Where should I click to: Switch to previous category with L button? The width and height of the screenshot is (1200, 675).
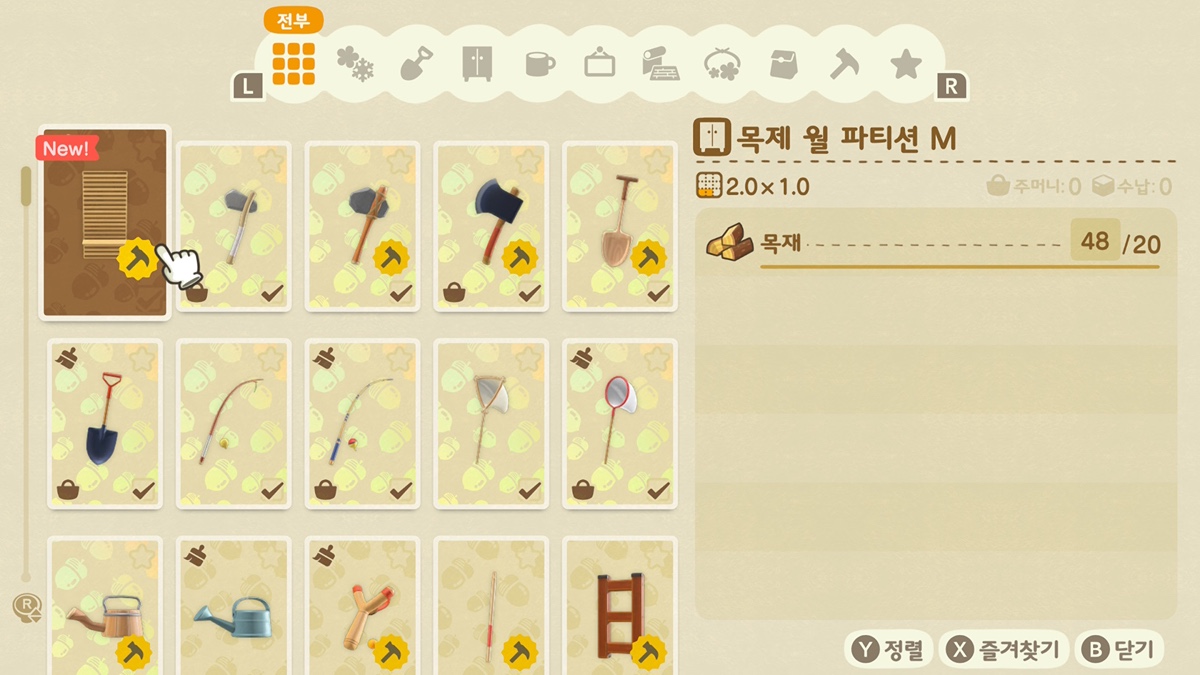pyautogui.click(x=248, y=86)
